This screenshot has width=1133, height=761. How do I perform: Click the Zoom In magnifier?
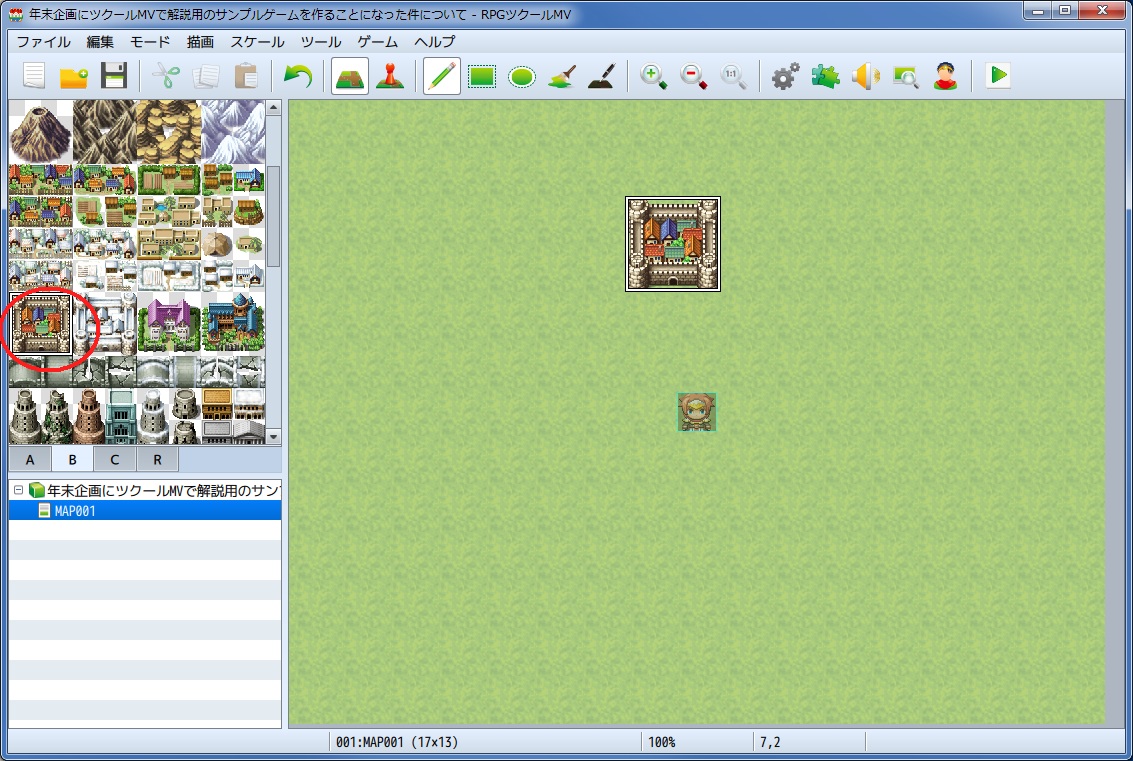point(654,77)
